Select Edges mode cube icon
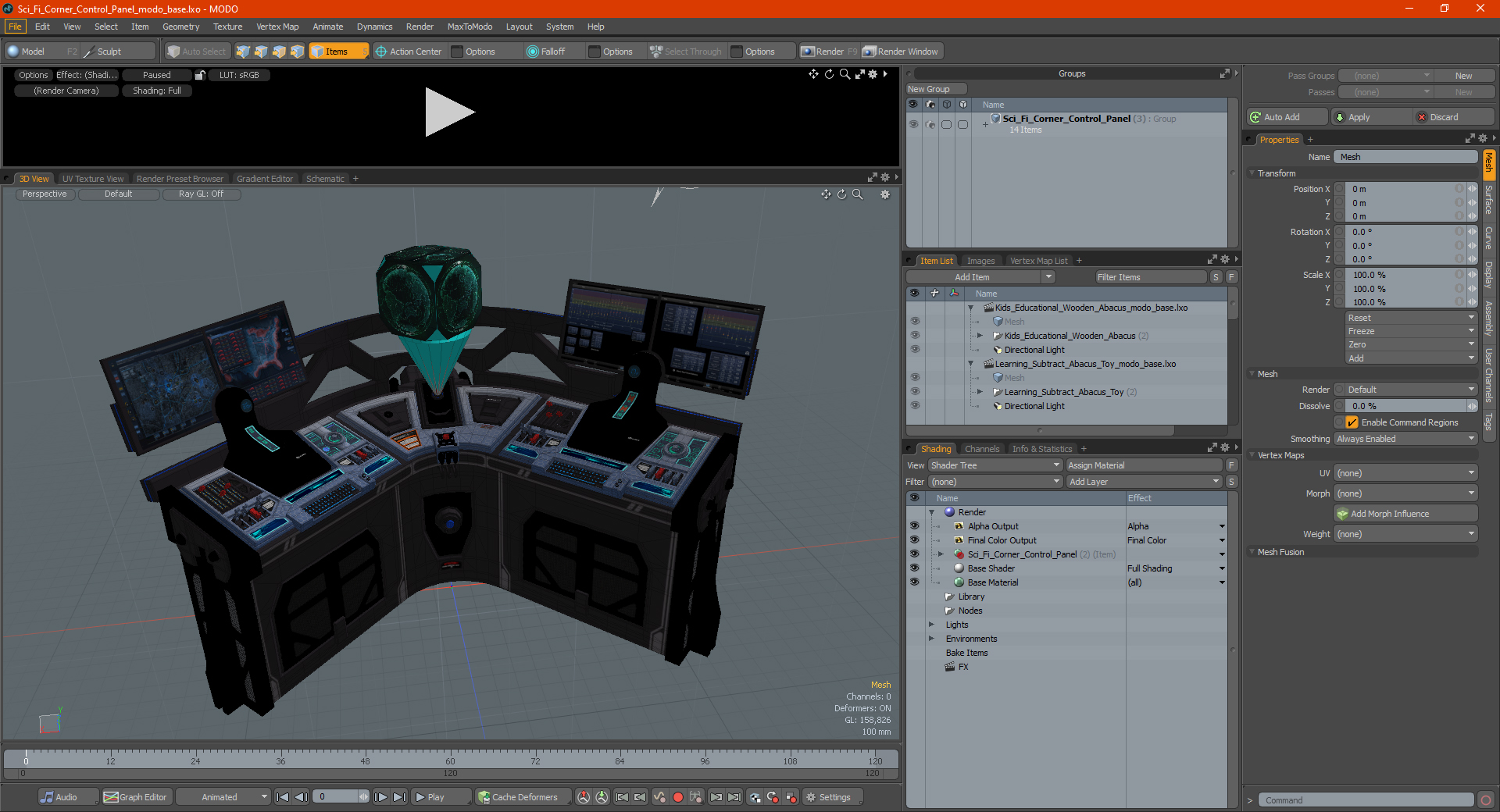1500x812 pixels. 261,52
